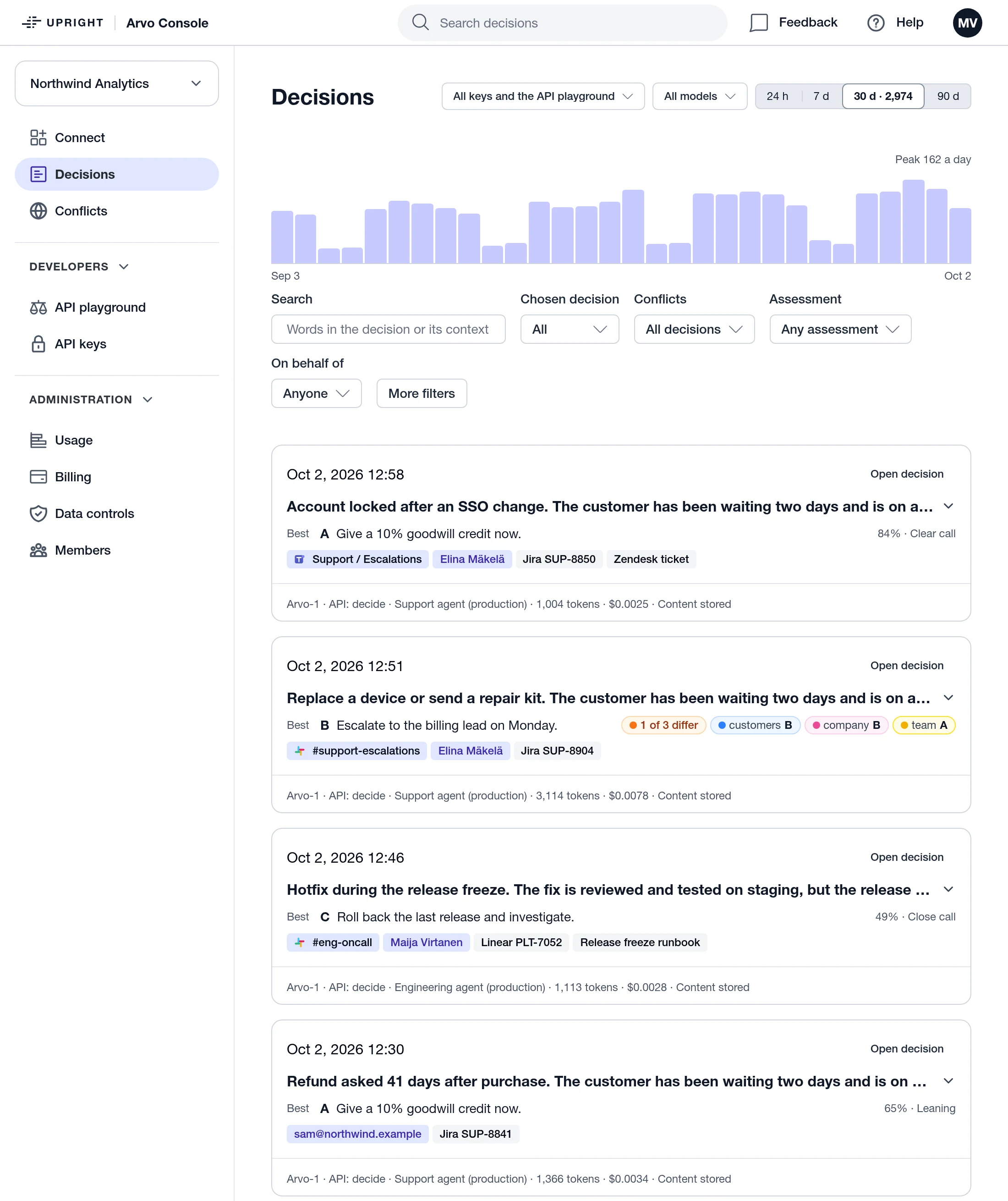Select the 7 d time range

821,96
